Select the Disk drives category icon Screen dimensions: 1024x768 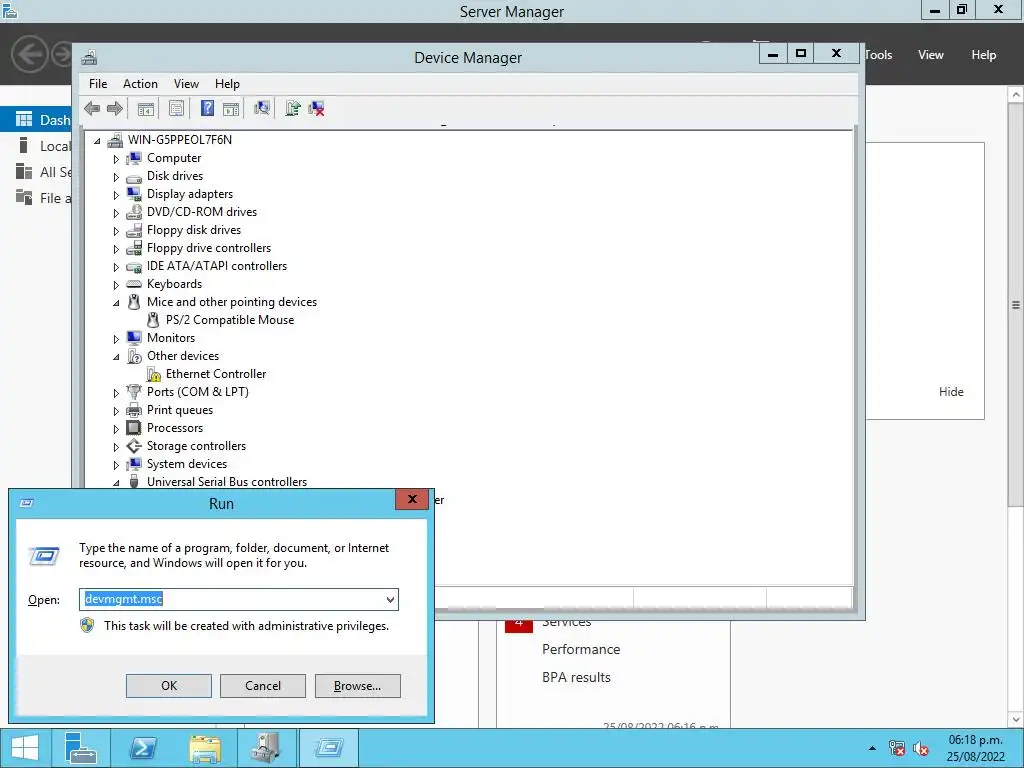(134, 176)
